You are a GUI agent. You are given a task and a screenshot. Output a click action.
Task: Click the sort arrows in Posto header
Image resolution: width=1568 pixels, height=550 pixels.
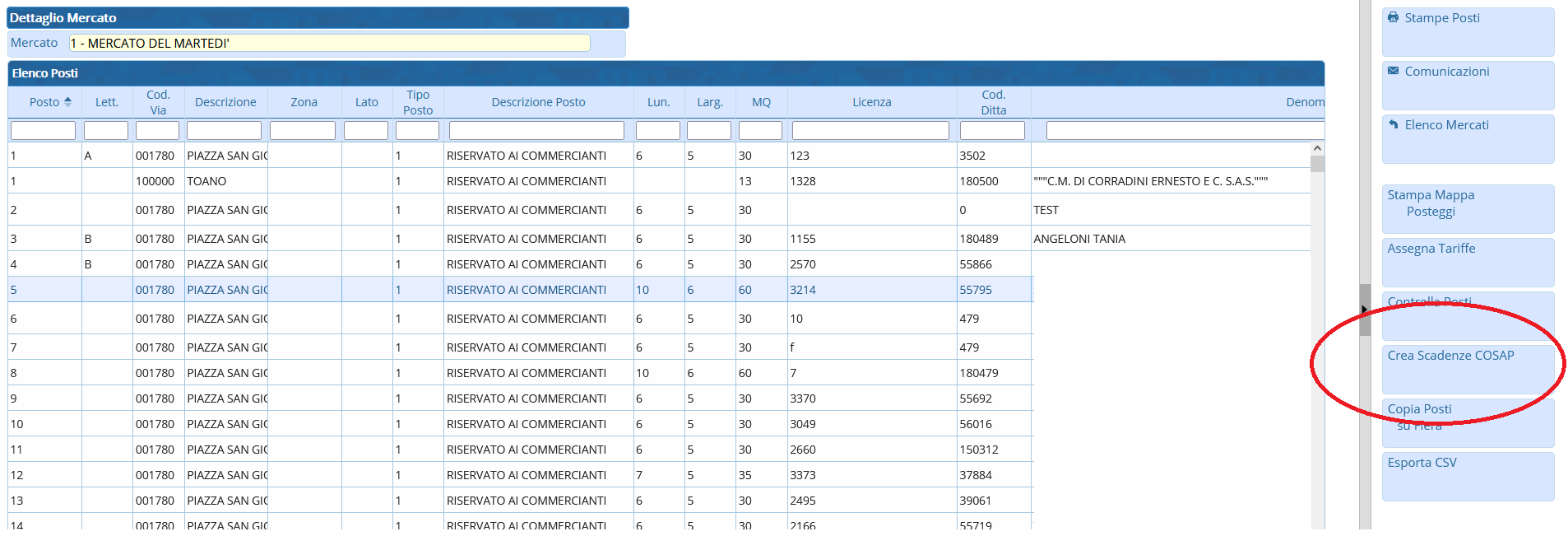[67, 102]
